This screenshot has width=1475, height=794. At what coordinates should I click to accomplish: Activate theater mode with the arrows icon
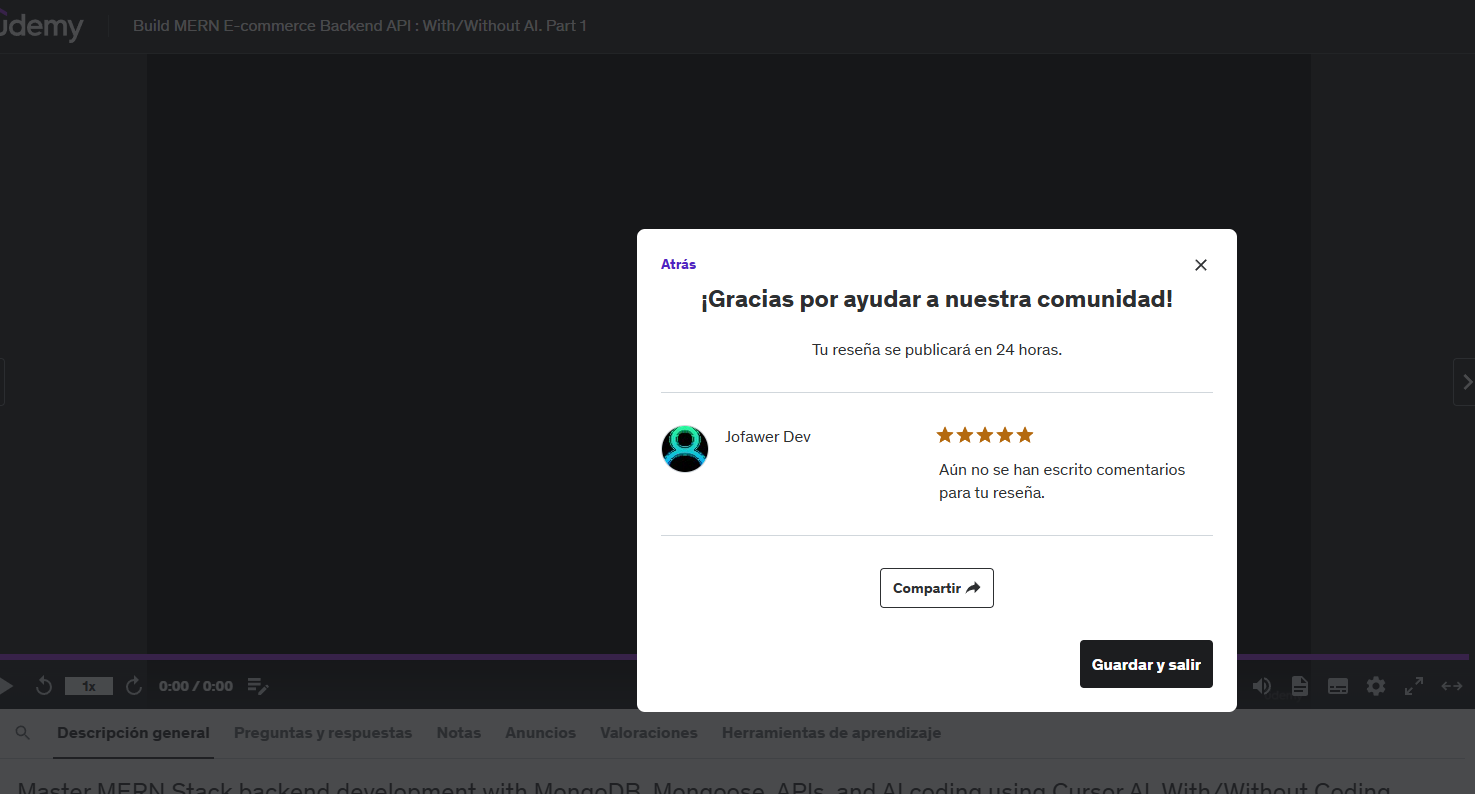pyautogui.click(x=1451, y=686)
